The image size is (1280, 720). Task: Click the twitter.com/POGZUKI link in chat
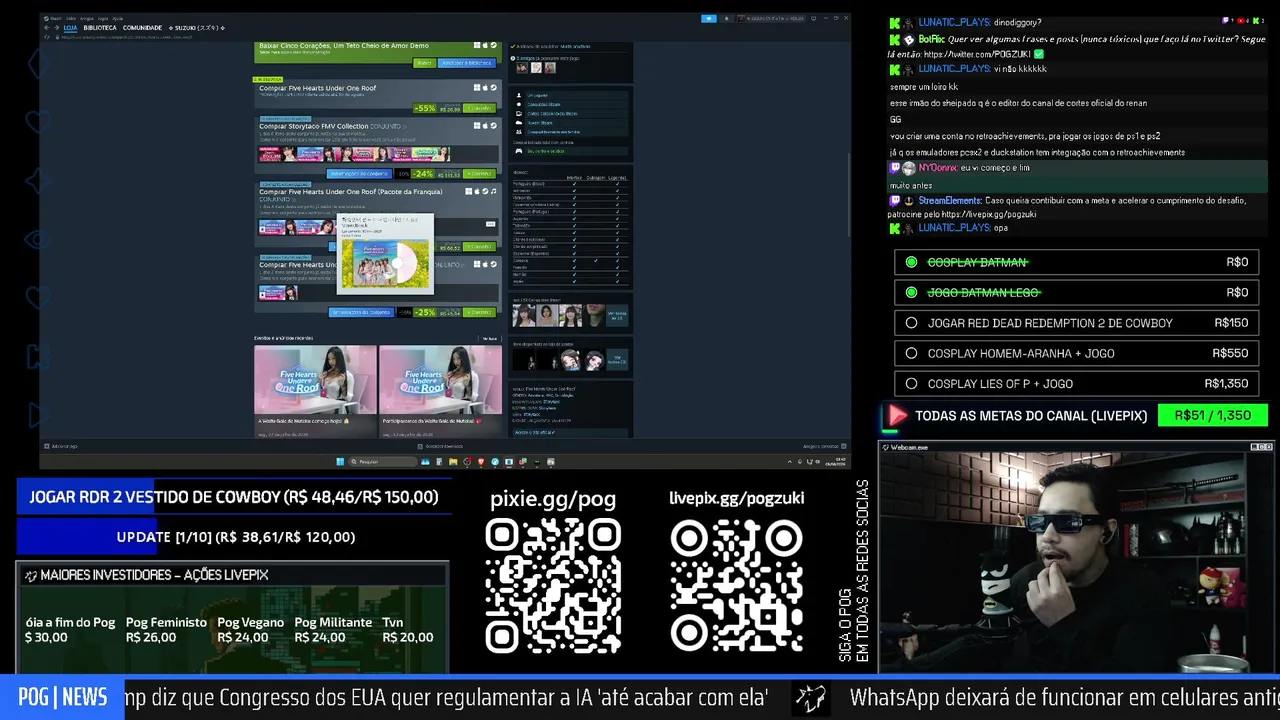[x=977, y=54]
